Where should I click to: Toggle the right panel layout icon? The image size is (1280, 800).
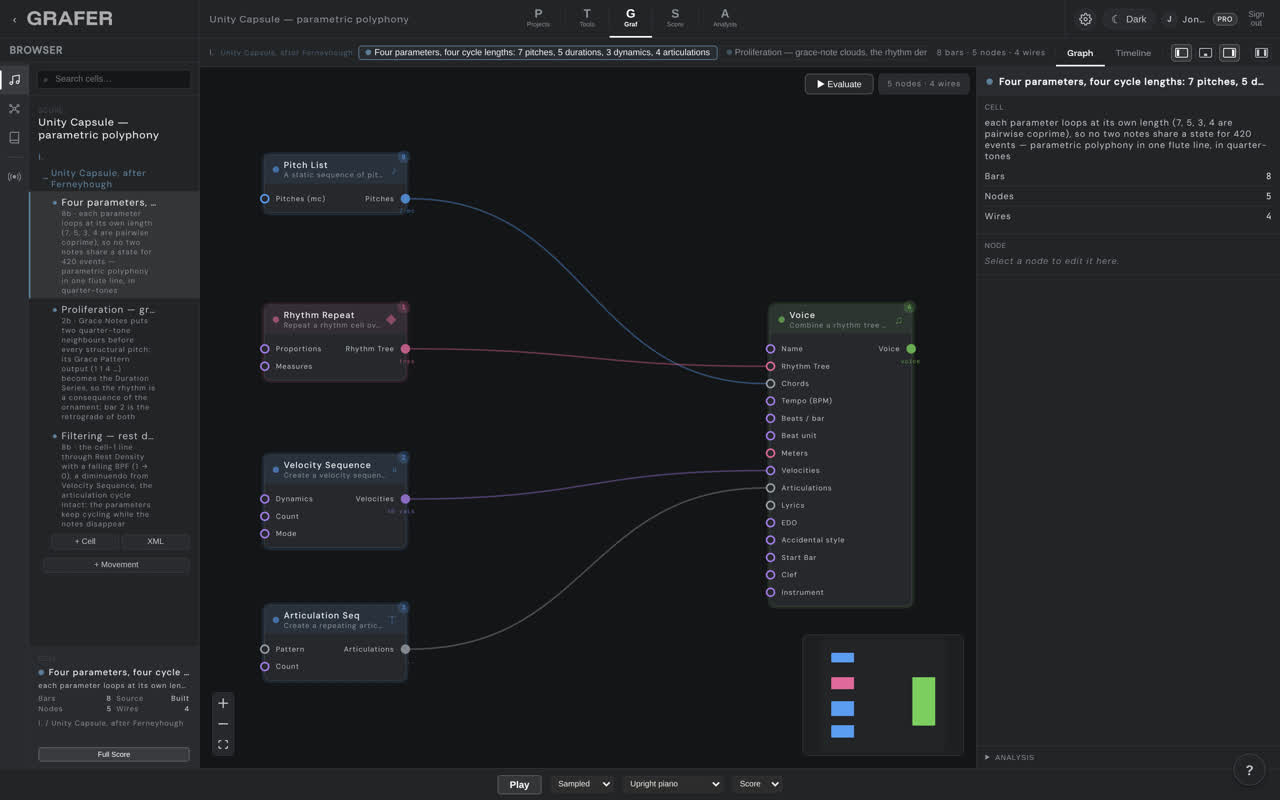pos(1229,53)
